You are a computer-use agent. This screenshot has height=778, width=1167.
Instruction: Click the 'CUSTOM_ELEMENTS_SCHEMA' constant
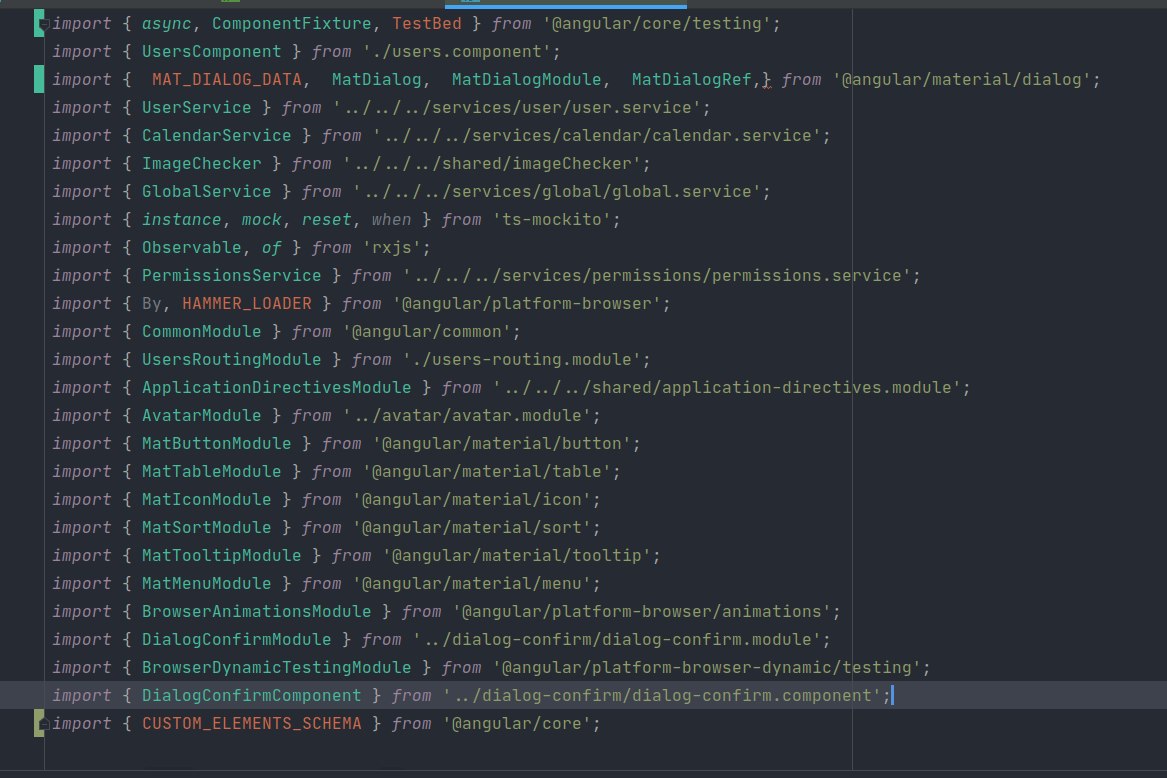[x=252, y=724]
